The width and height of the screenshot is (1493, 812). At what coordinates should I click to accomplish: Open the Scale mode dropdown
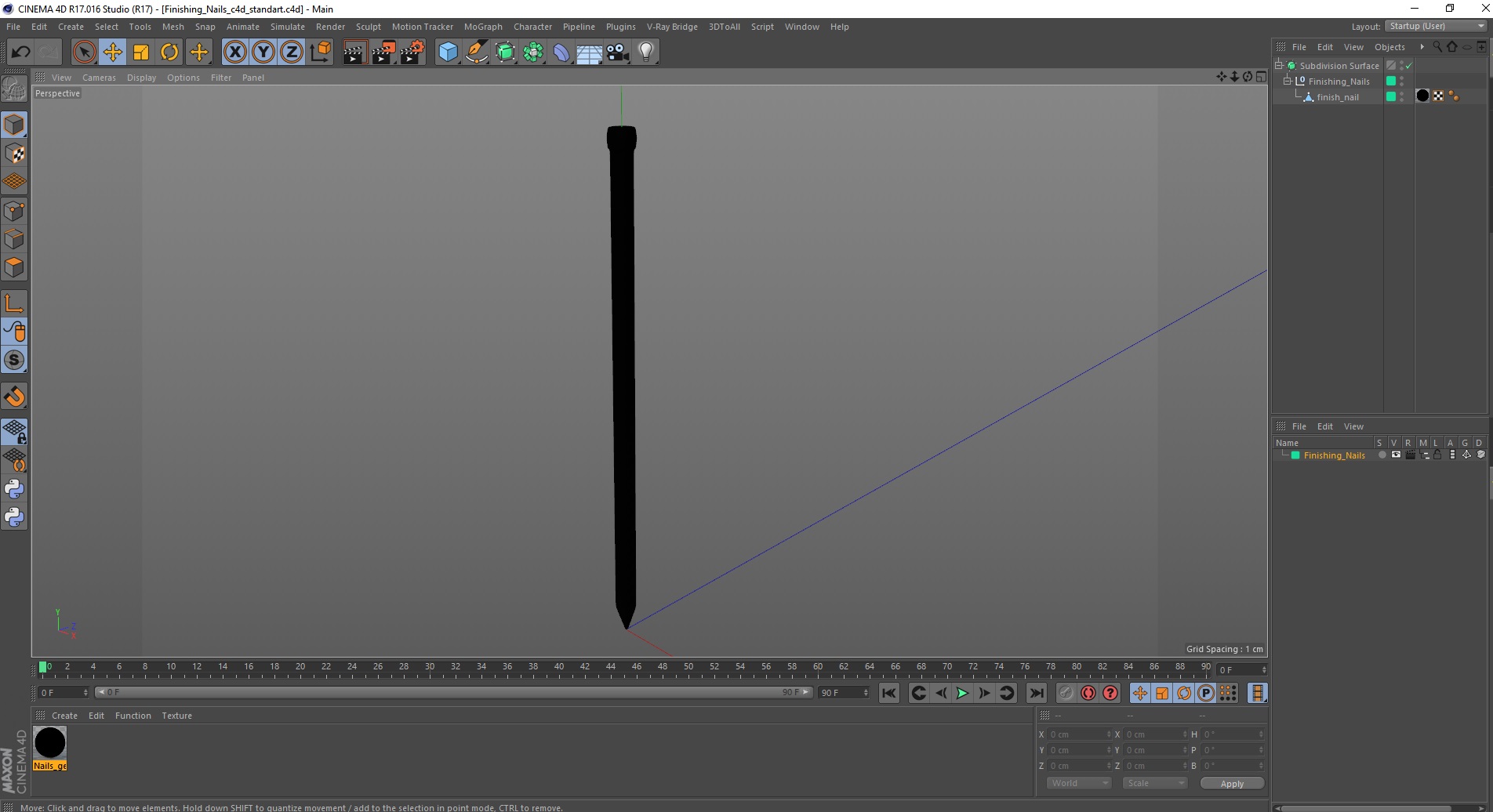pyautogui.click(x=1155, y=784)
